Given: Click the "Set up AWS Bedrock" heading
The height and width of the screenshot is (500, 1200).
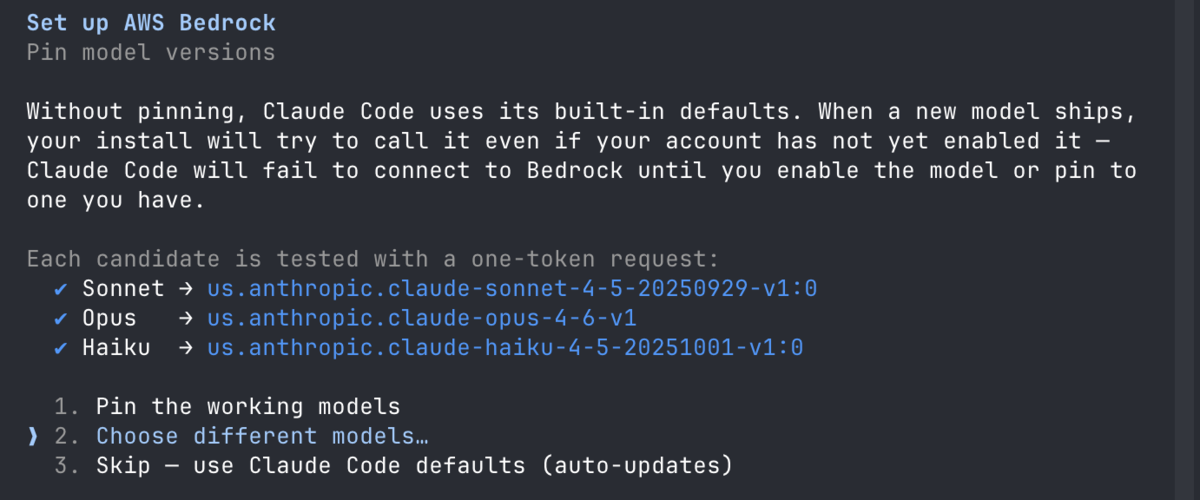Looking at the screenshot, I should [151, 22].
